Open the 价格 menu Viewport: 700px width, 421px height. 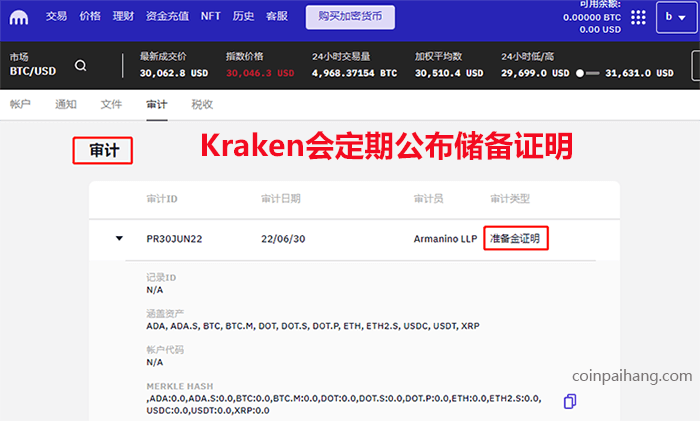(90, 17)
